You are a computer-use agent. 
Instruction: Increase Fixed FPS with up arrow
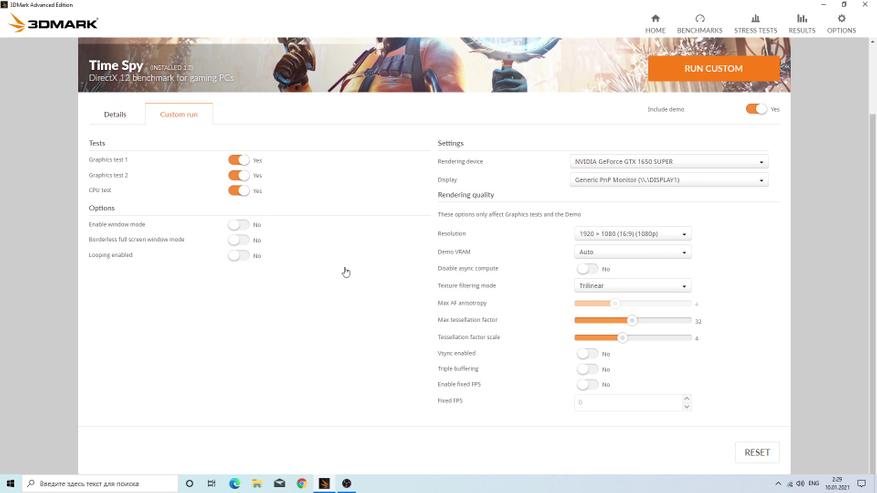point(687,398)
